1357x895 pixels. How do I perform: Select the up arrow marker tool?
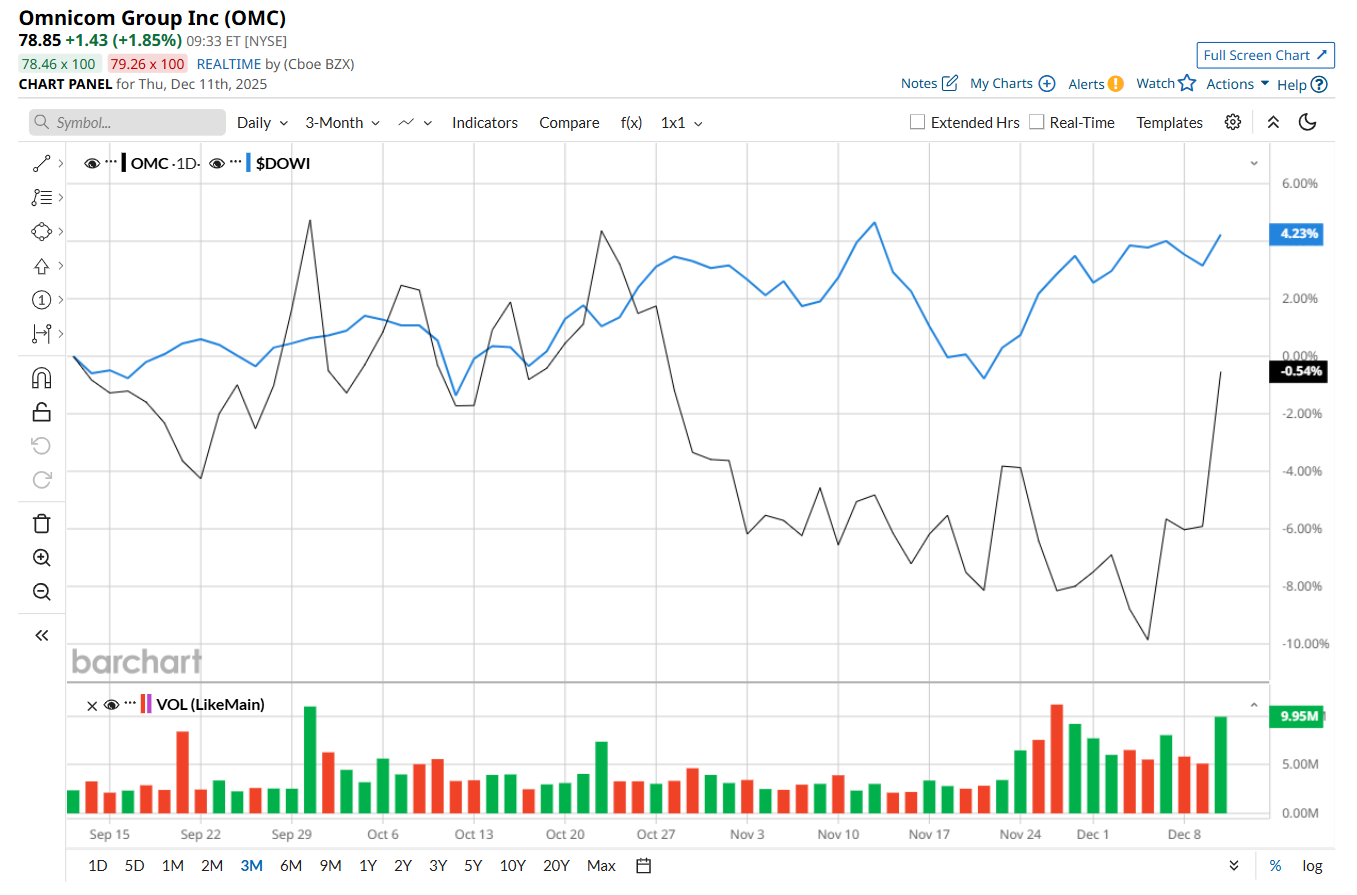pos(41,265)
